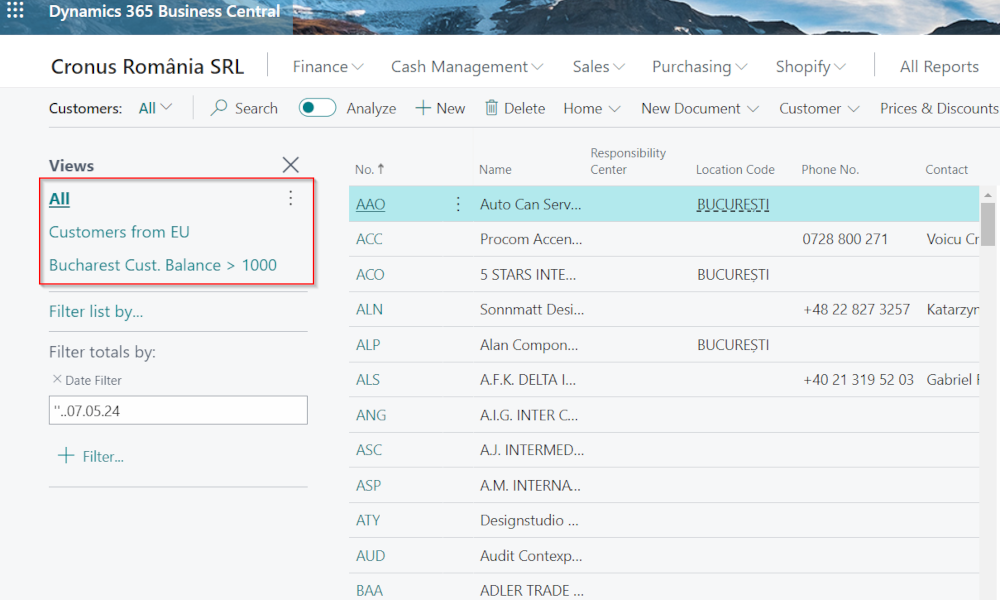Click the plus icon for New
Viewport: 1000px width, 600px height.
coord(423,108)
